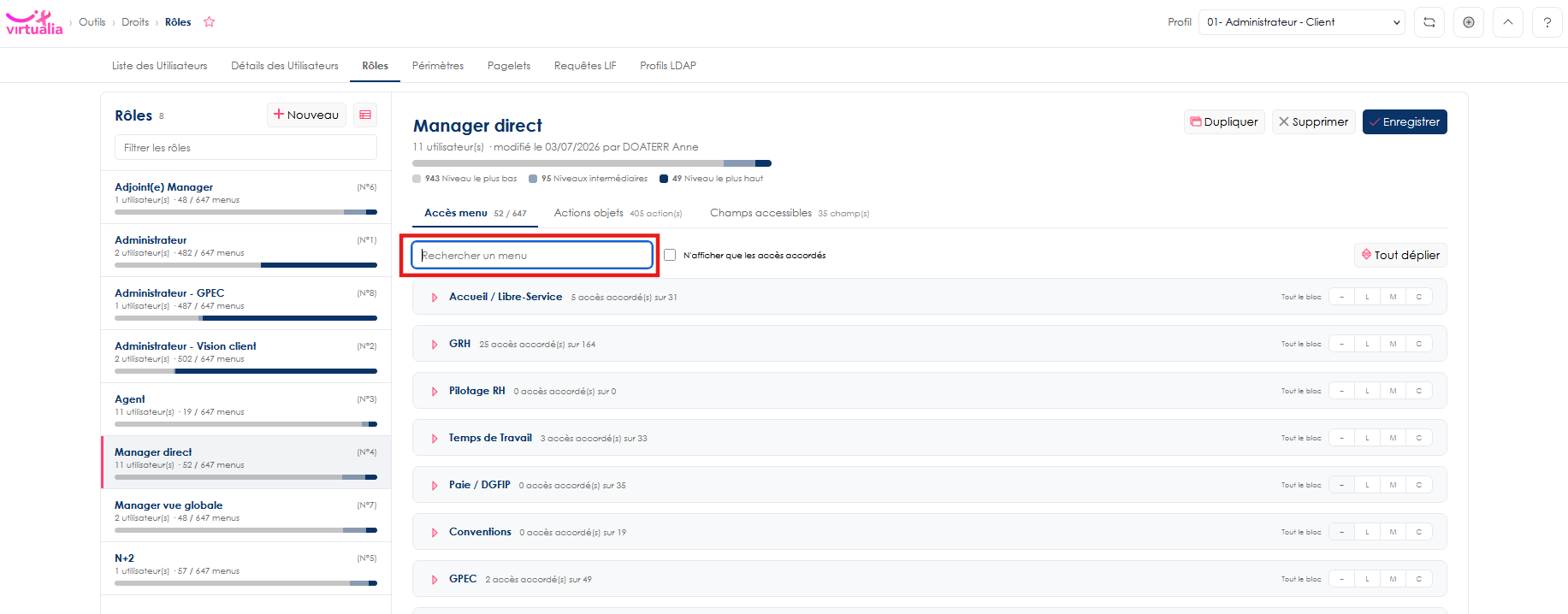The image size is (1568, 614).
Task: Go to the Profils LDAP tab
Action: coord(668,66)
